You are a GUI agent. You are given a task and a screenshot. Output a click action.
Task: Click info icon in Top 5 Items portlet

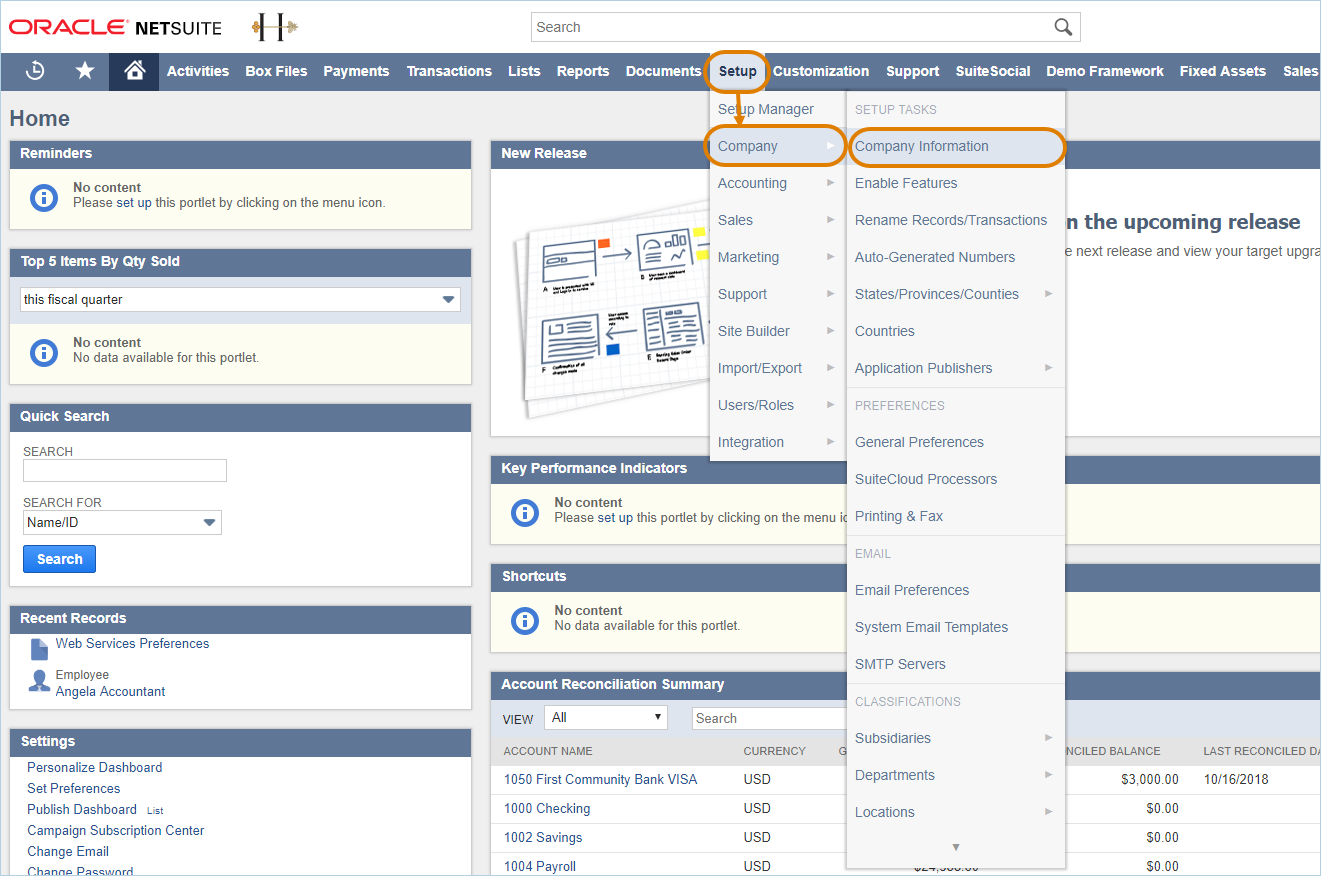[44, 352]
